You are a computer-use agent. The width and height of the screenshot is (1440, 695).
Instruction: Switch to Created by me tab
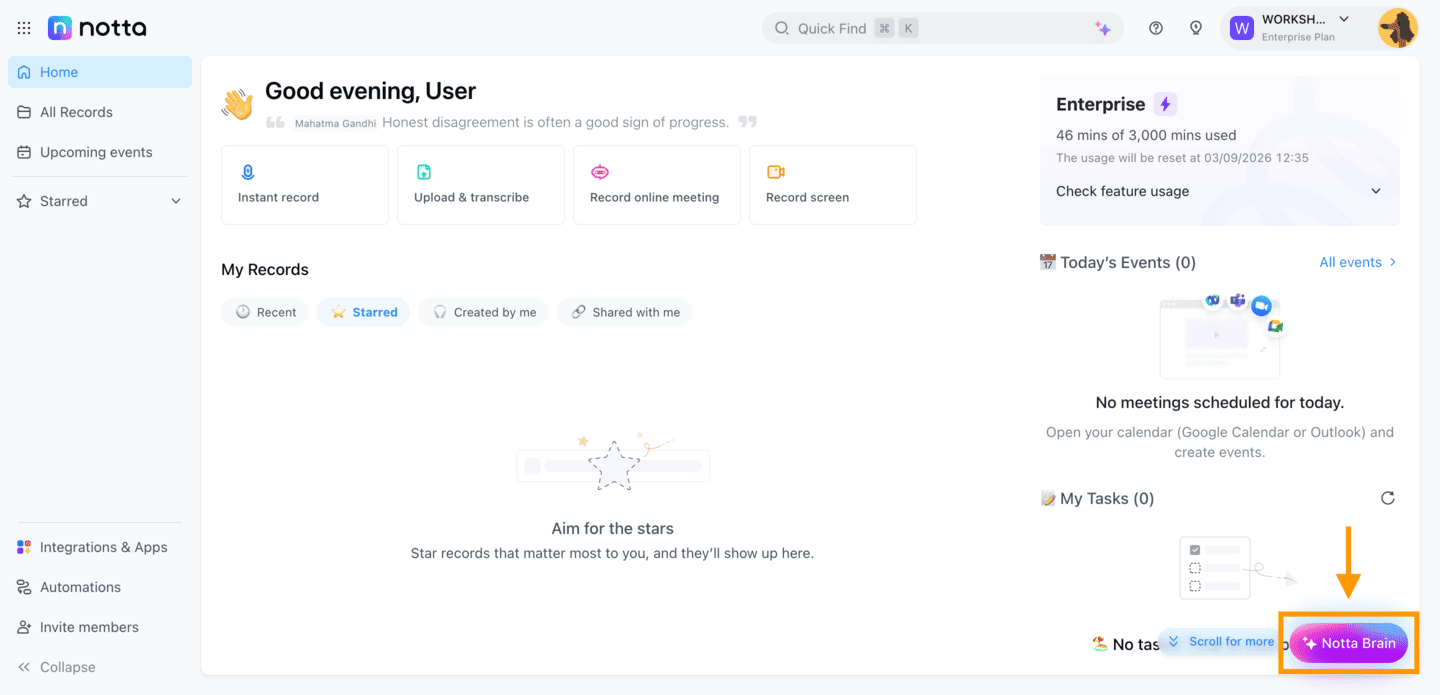(x=484, y=312)
